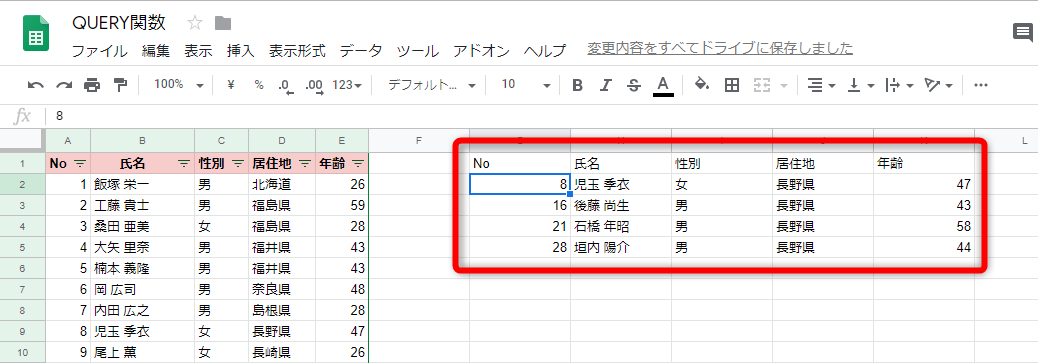Open the font size 10 dropdown
The image size is (1038, 363).
[x=526, y=85]
